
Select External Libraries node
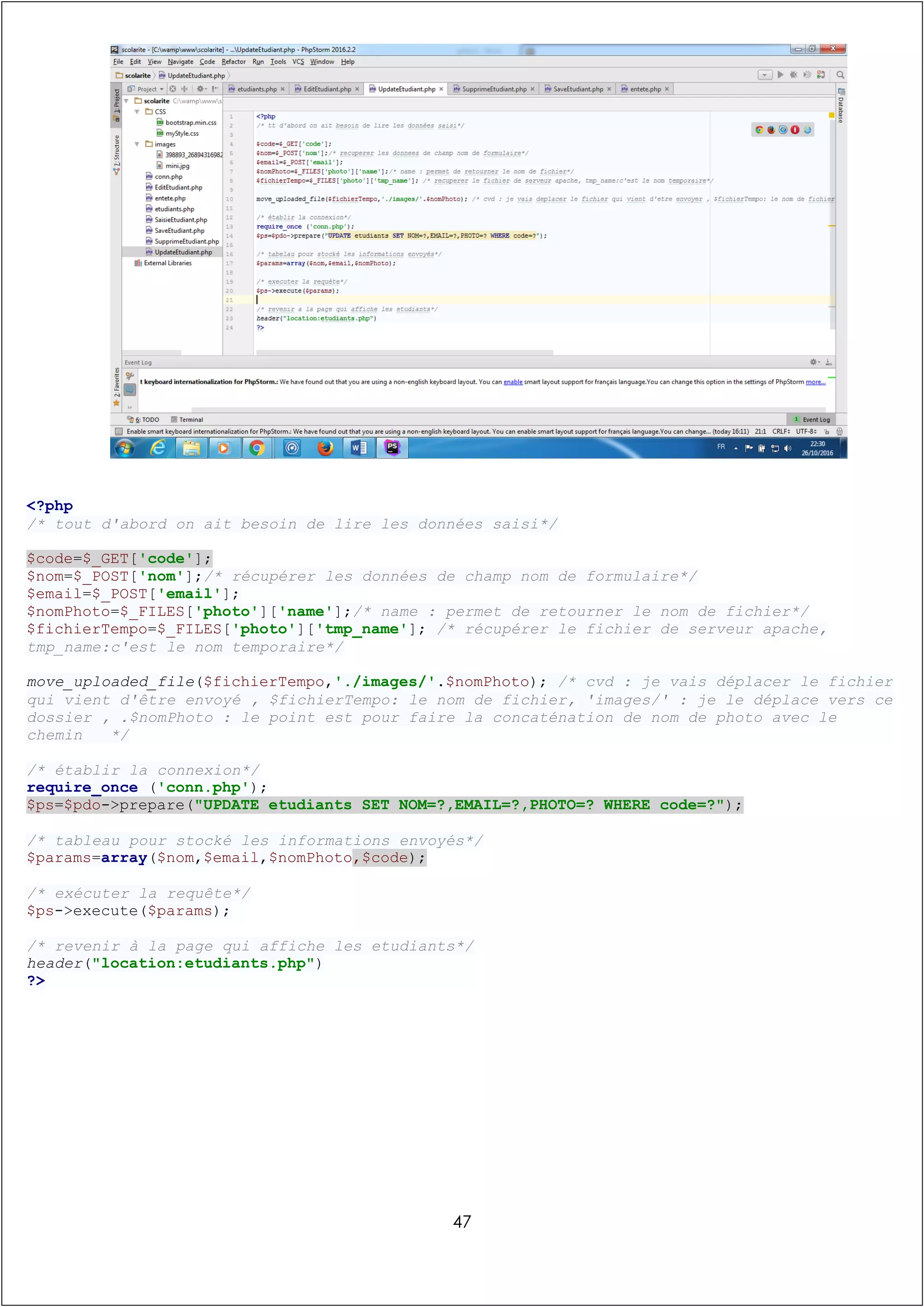(163, 263)
